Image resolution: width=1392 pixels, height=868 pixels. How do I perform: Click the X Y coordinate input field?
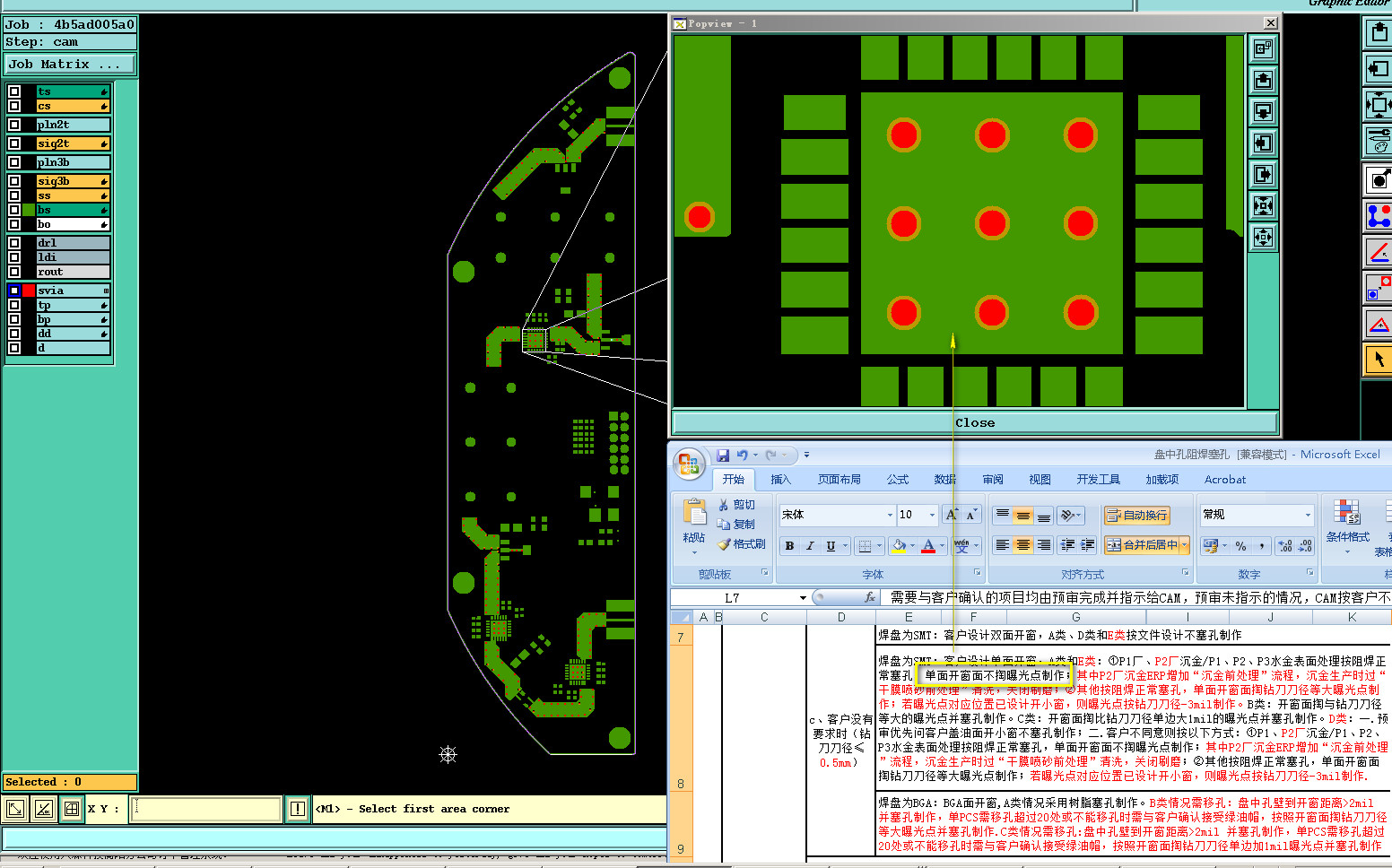205,809
